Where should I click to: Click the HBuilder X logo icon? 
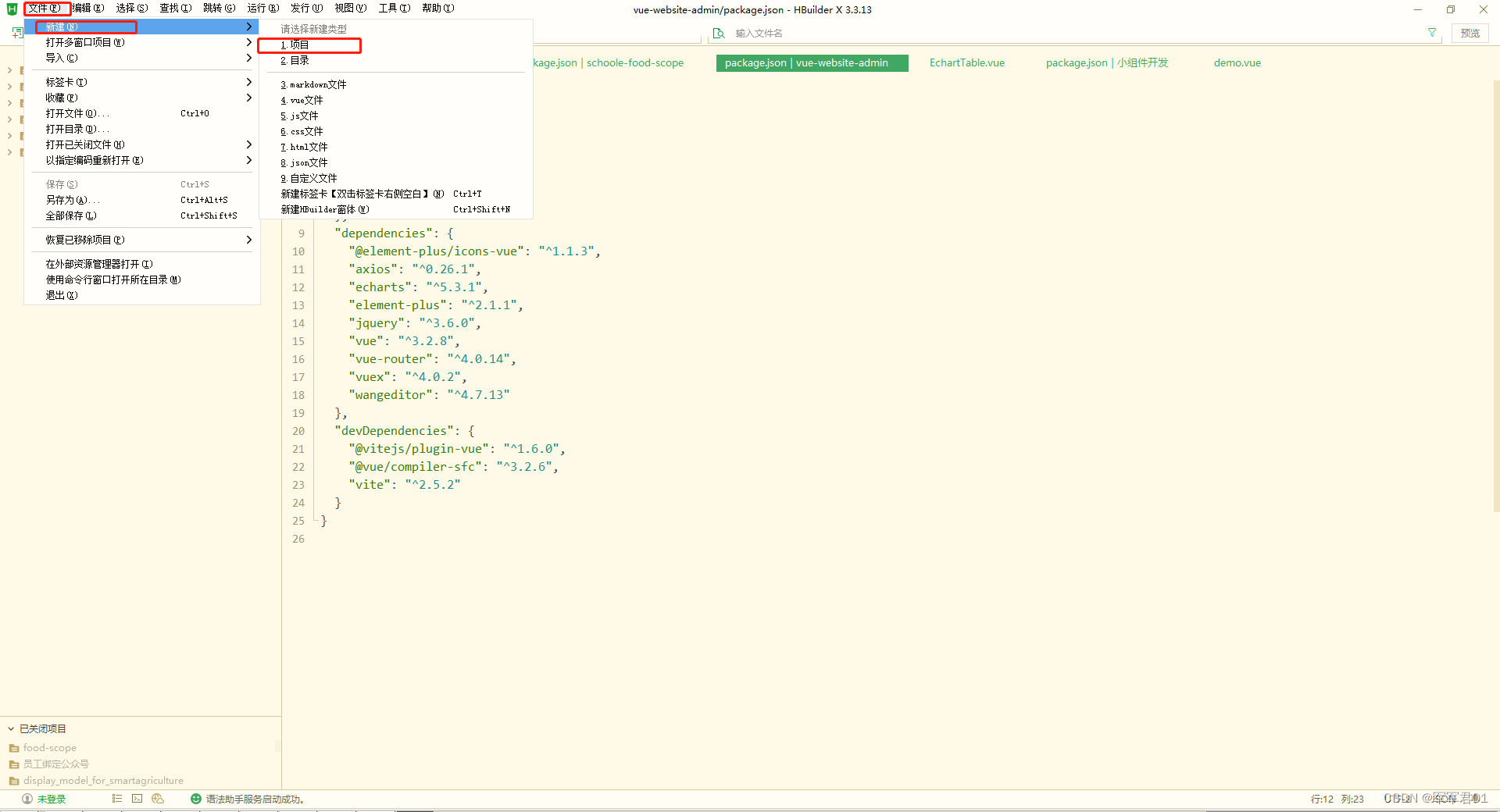click(12, 9)
